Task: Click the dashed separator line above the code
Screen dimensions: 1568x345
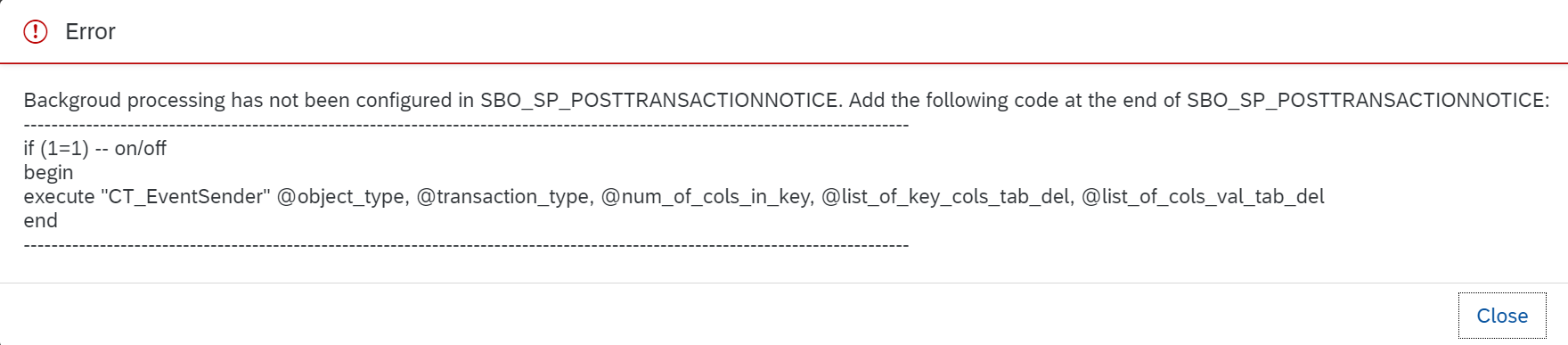Action: click(466, 125)
